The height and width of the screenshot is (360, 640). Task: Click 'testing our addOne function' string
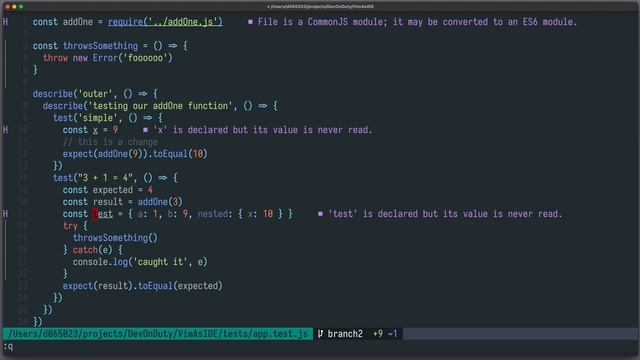pos(160,106)
